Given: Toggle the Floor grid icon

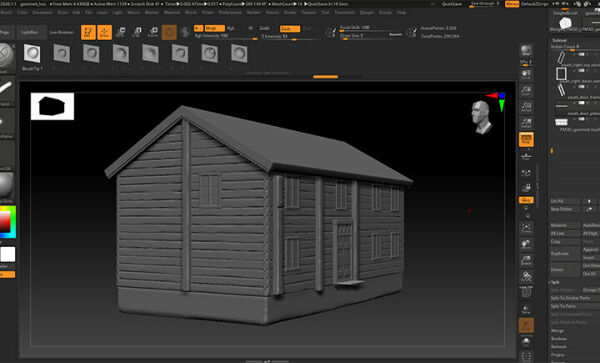Looking at the screenshot, I should (526, 156).
